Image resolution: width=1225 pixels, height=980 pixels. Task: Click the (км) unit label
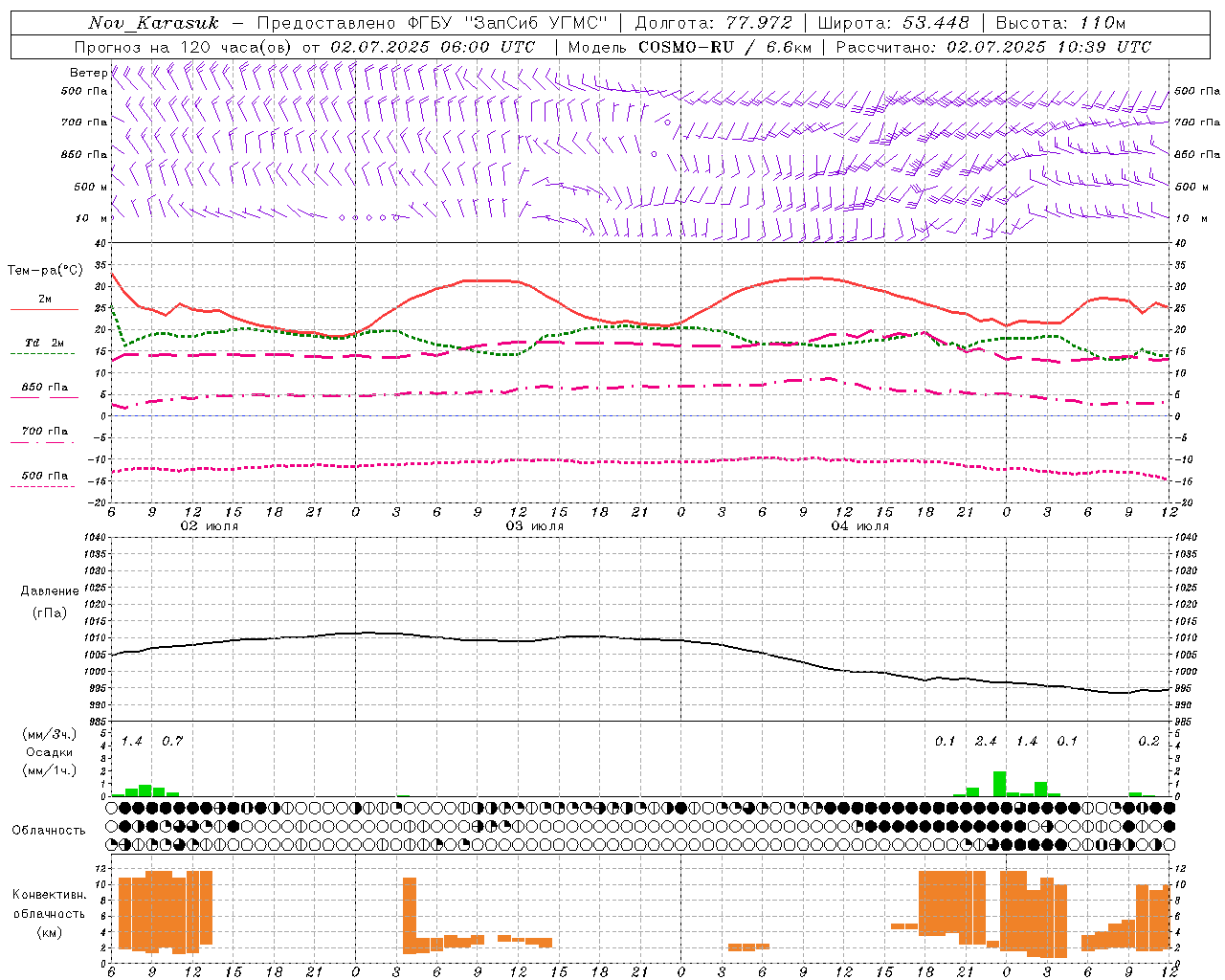coord(49,932)
